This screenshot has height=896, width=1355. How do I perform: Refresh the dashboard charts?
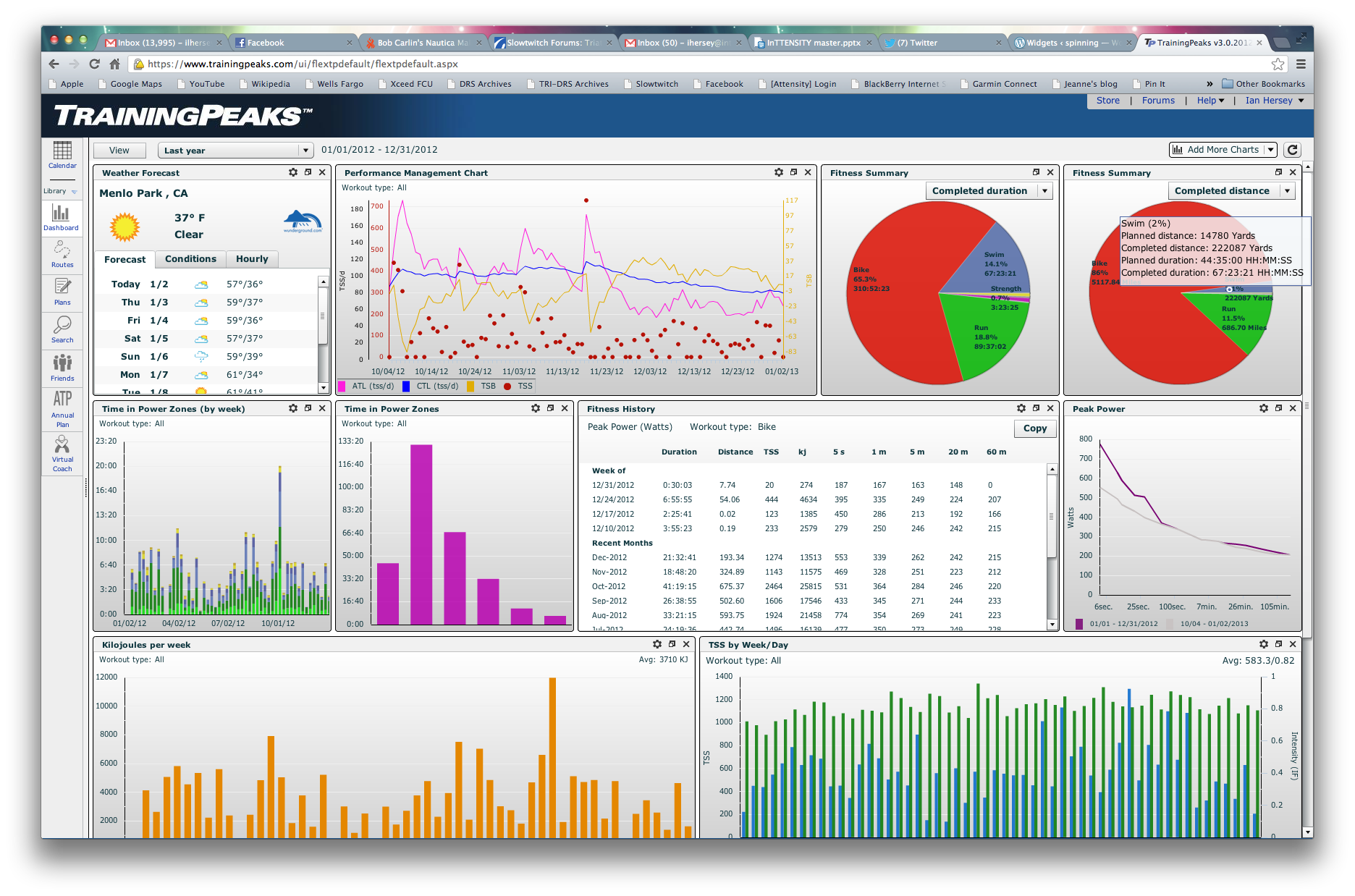(1292, 150)
